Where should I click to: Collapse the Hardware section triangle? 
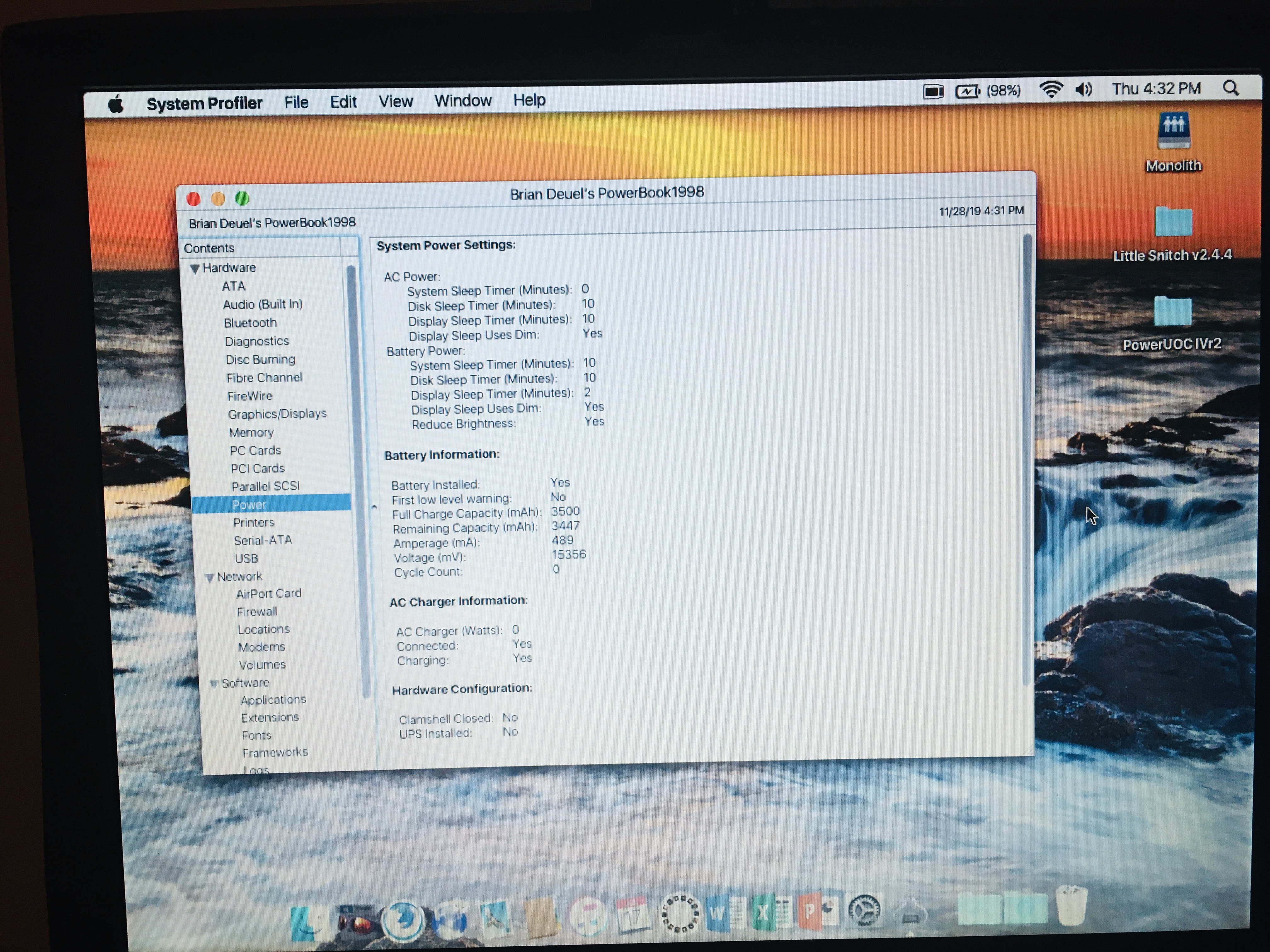(195, 269)
